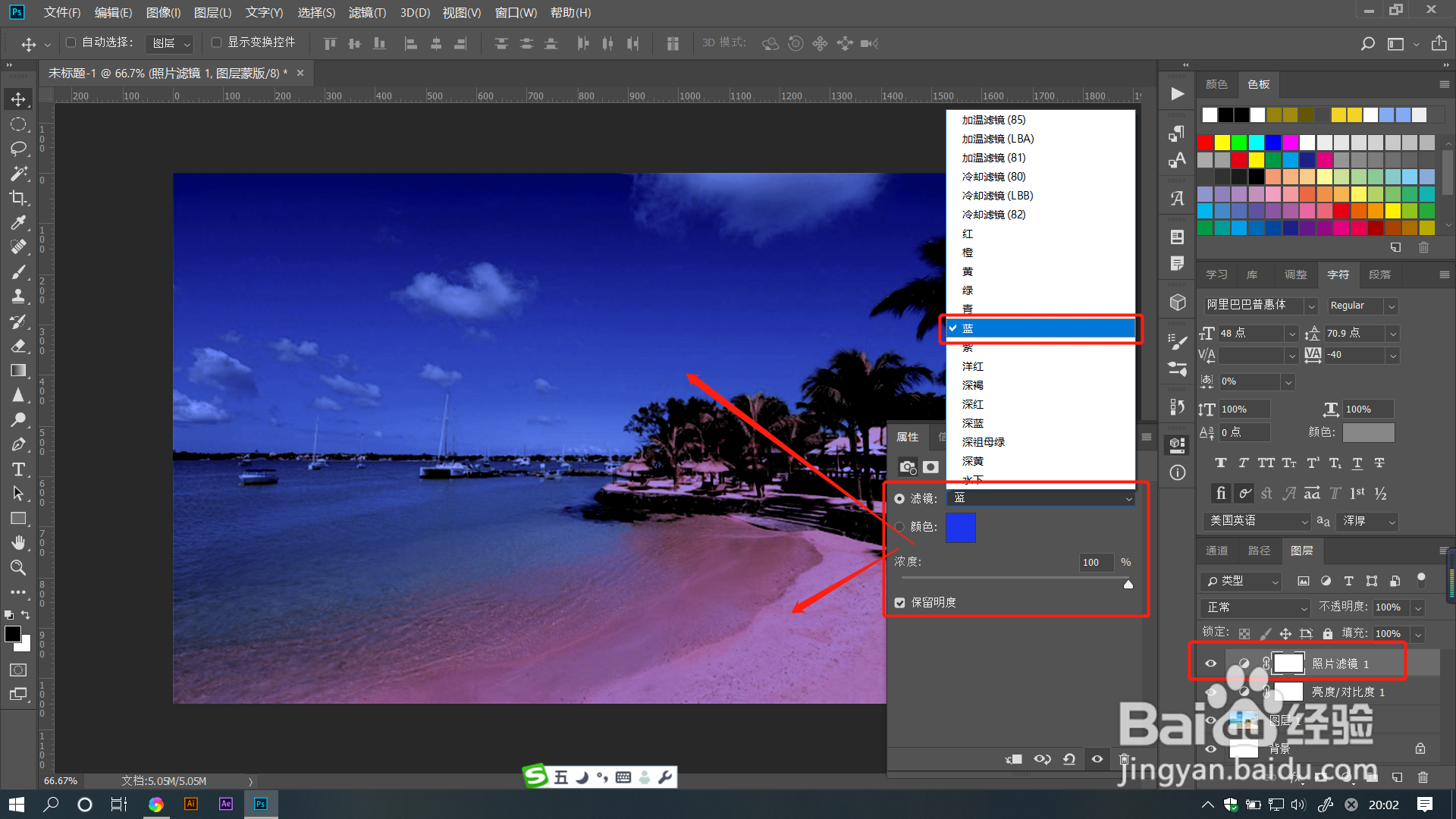Select the Zoom tool in toolbar

tap(18, 567)
